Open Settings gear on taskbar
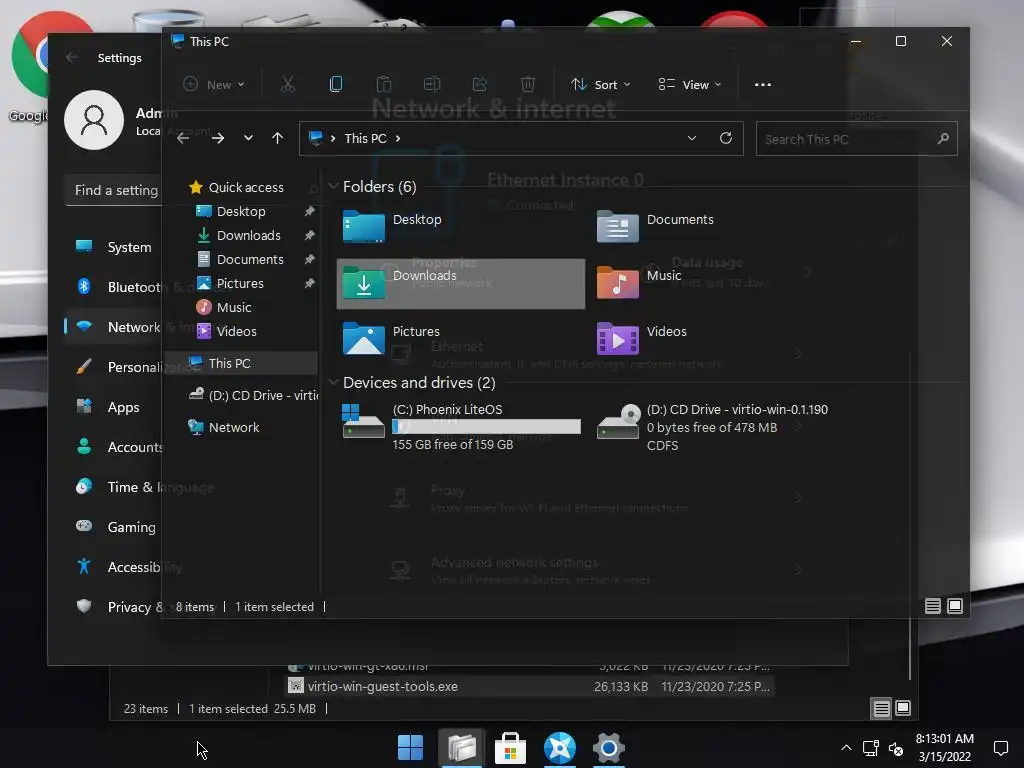Screen dimensions: 1024x768 tap(609, 747)
